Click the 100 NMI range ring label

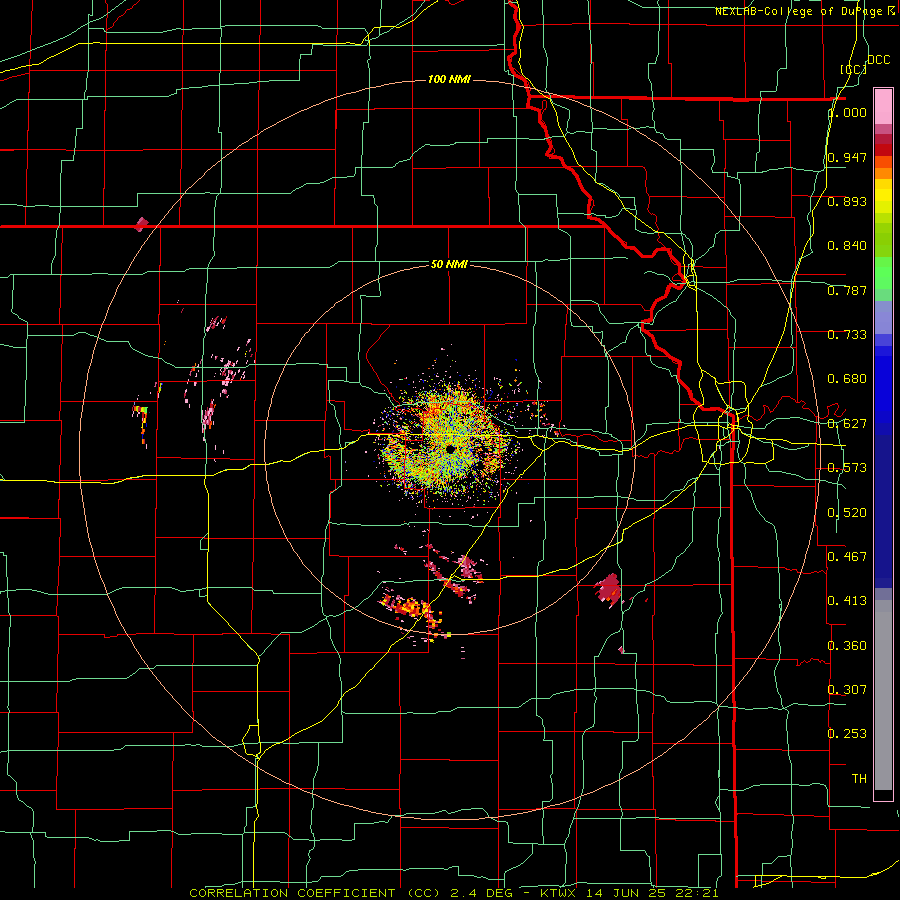tap(449, 79)
